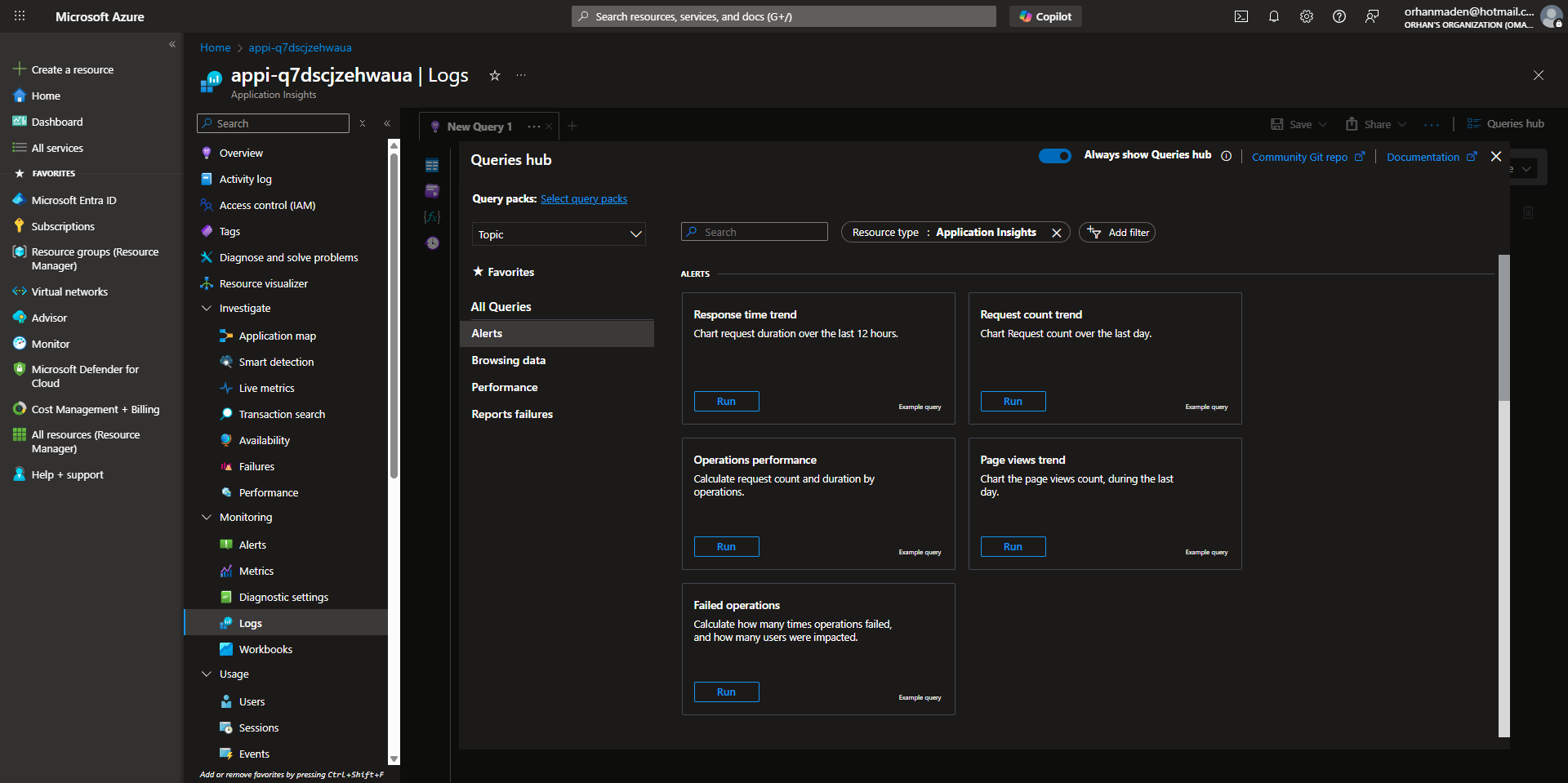Image resolution: width=1568 pixels, height=783 pixels.
Task: Favorite appi-q7dscjzehwaua using the star
Action: [494, 75]
